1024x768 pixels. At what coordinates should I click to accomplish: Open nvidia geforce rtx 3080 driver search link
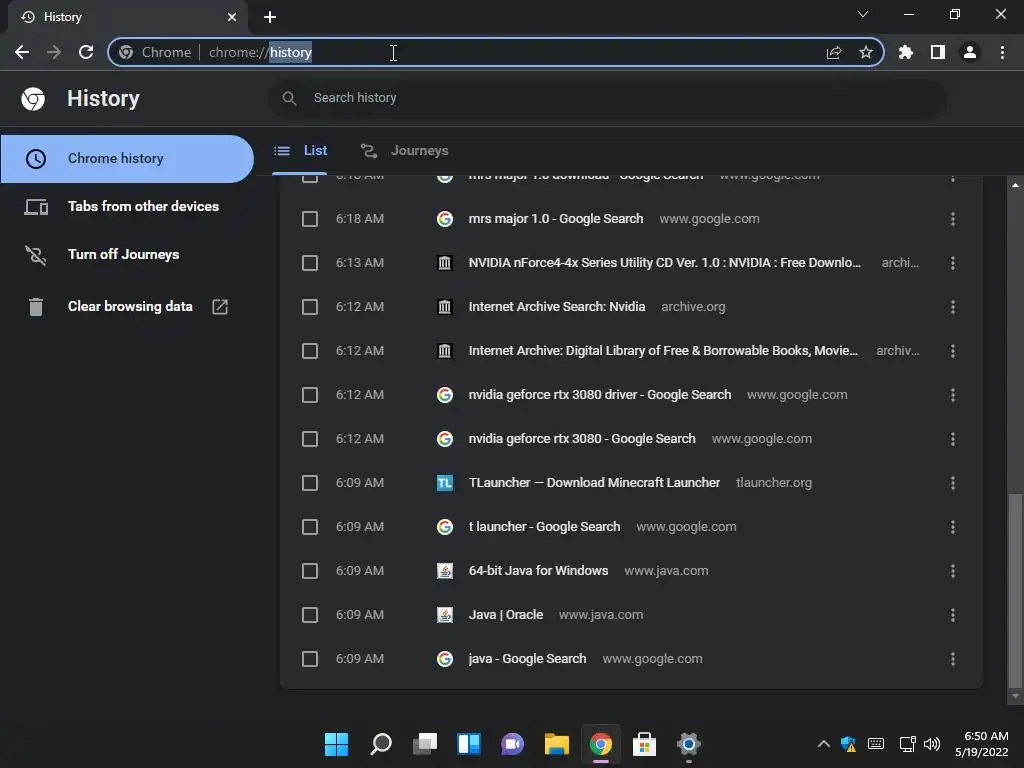(x=600, y=395)
